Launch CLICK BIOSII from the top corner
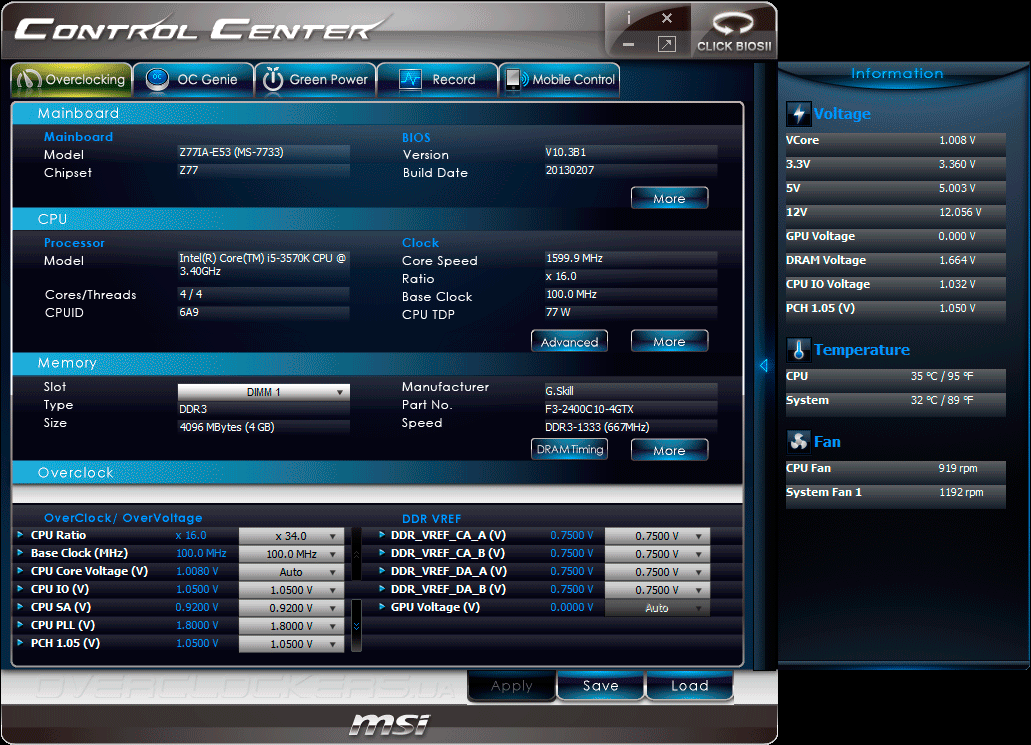This screenshot has height=745, width=1031. (734, 32)
